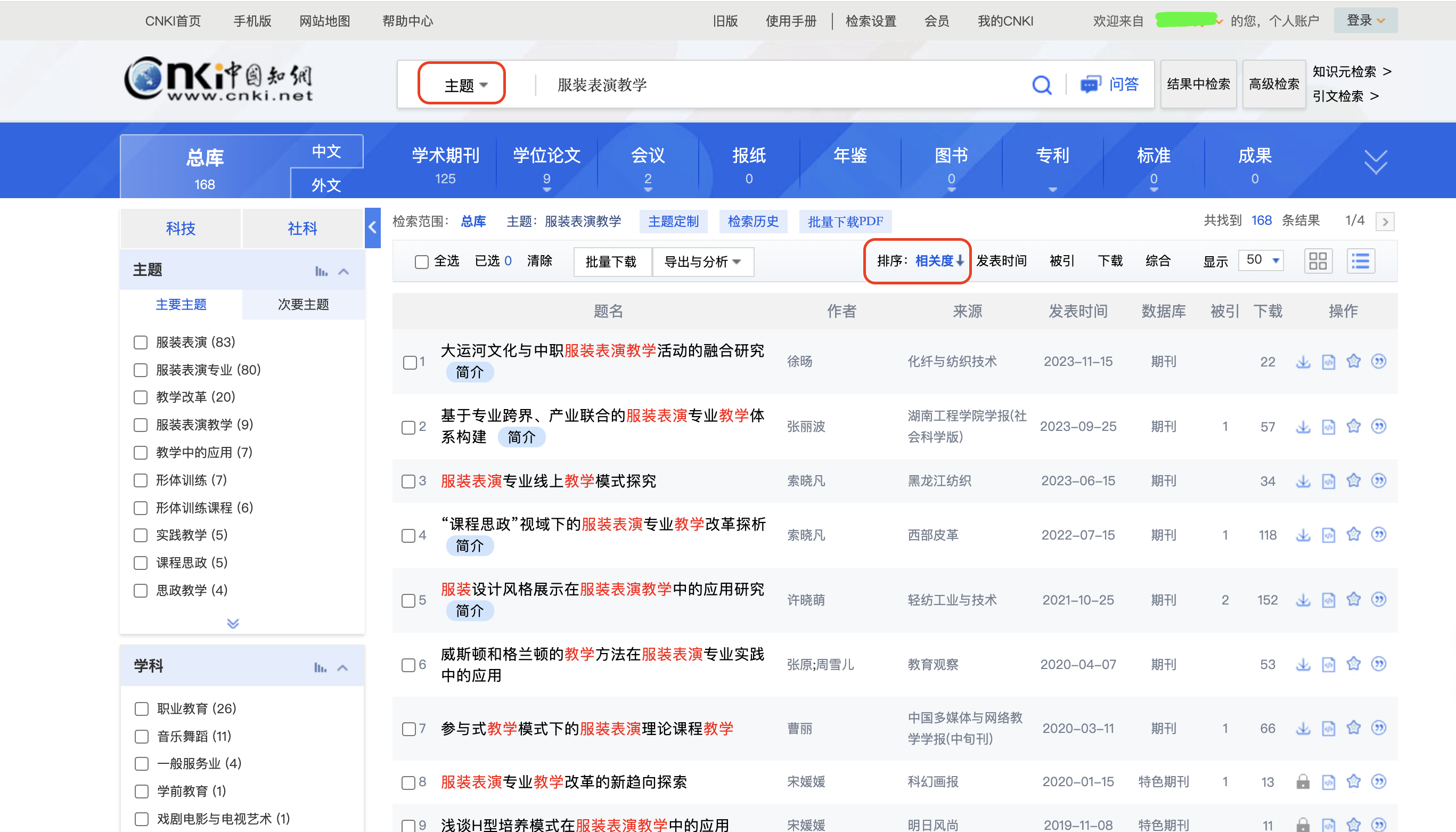This screenshot has height=832, width=1456.
Task: Collapse left sidebar arrow handle
Action: tap(372, 227)
